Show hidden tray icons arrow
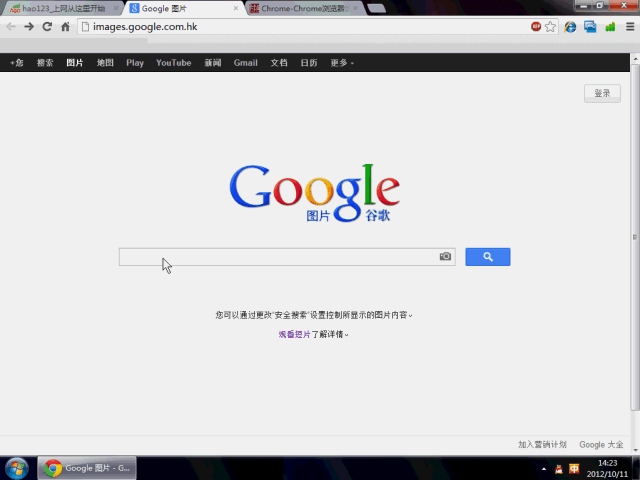This screenshot has height=480, width=640. [x=544, y=469]
